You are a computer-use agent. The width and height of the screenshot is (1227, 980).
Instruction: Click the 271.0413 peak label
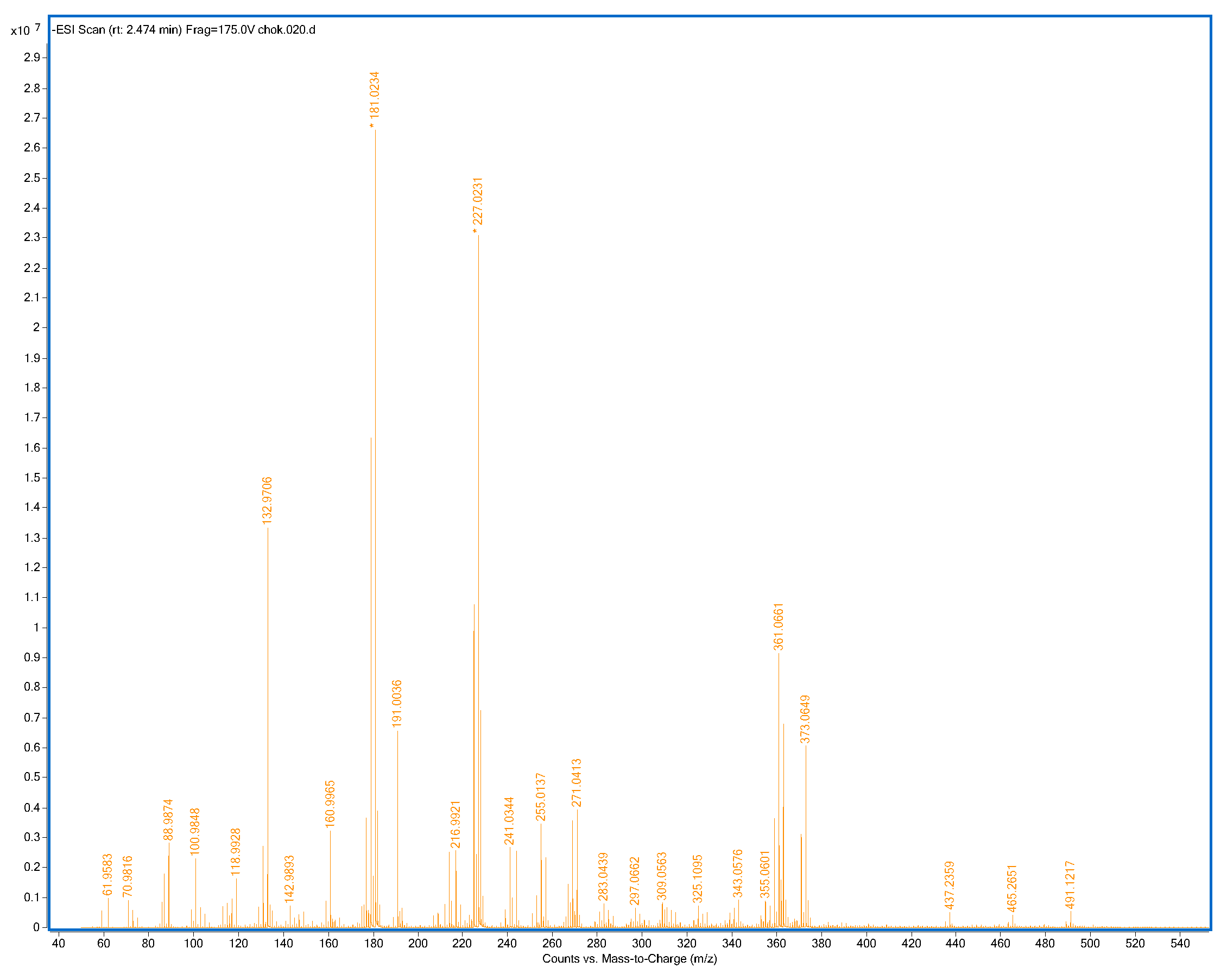click(577, 782)
